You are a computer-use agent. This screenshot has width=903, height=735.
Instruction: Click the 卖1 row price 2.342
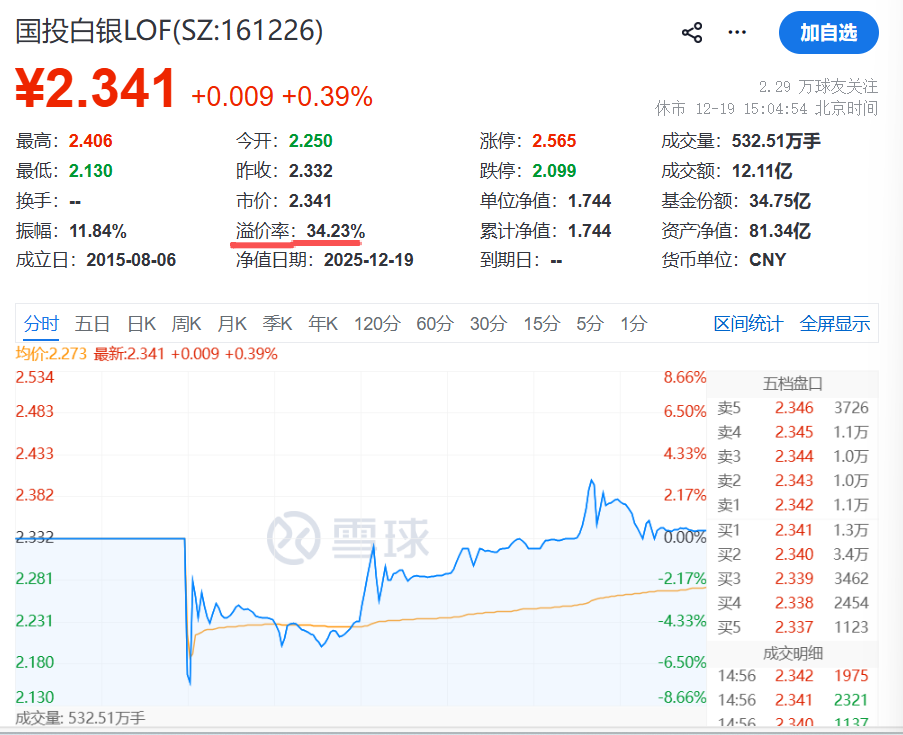[794, 505]
